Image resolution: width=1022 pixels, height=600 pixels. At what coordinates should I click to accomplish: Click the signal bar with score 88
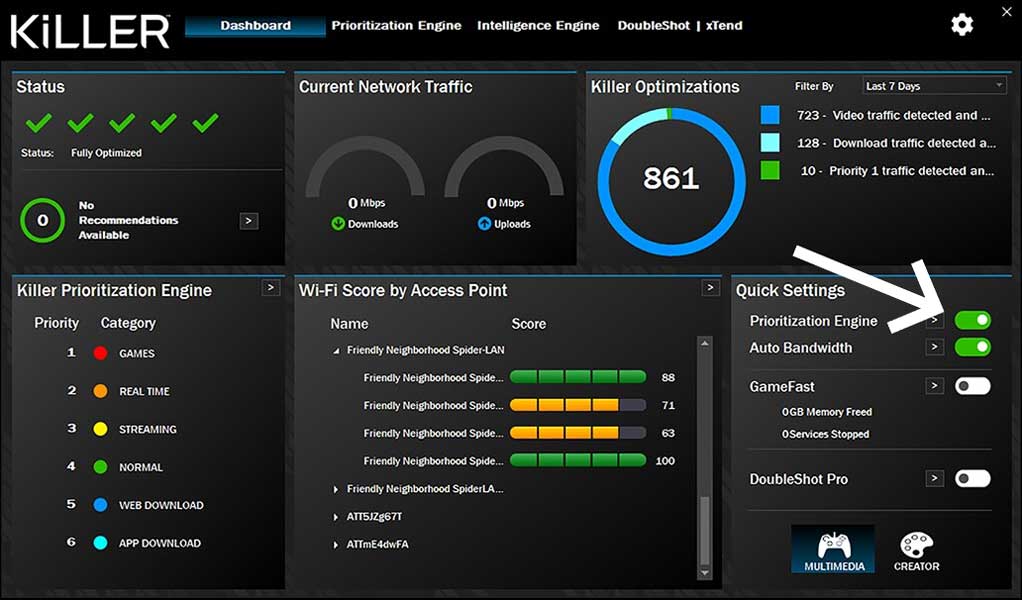click(577, 377)
